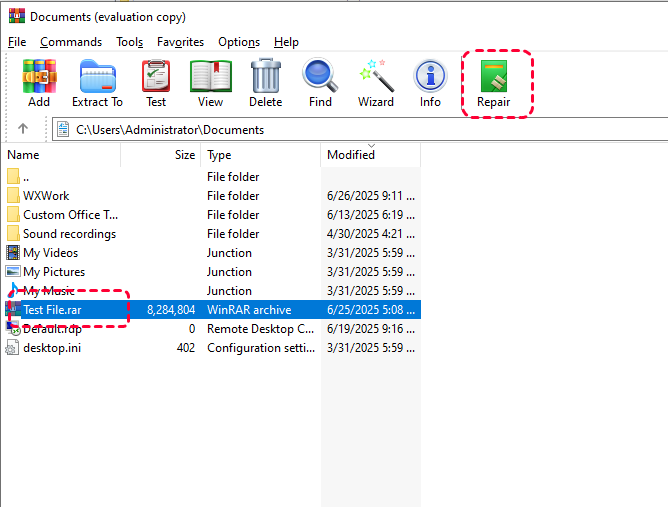Click the Configuration setti... type cell
668x507 pixels.
pyautogui.click(x=261, y=348)
